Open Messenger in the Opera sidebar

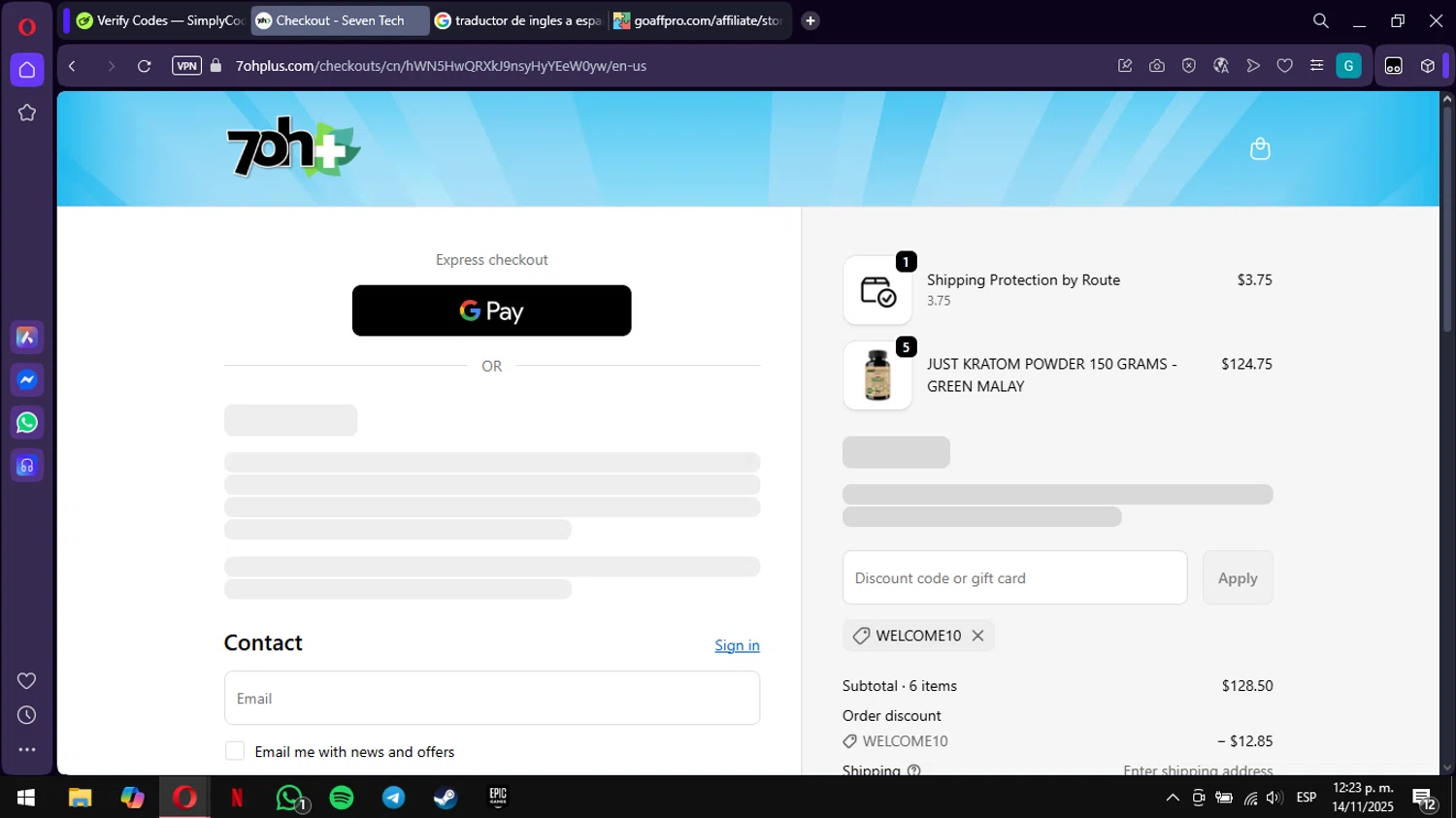pyautogui.click(x=27, y=379)
